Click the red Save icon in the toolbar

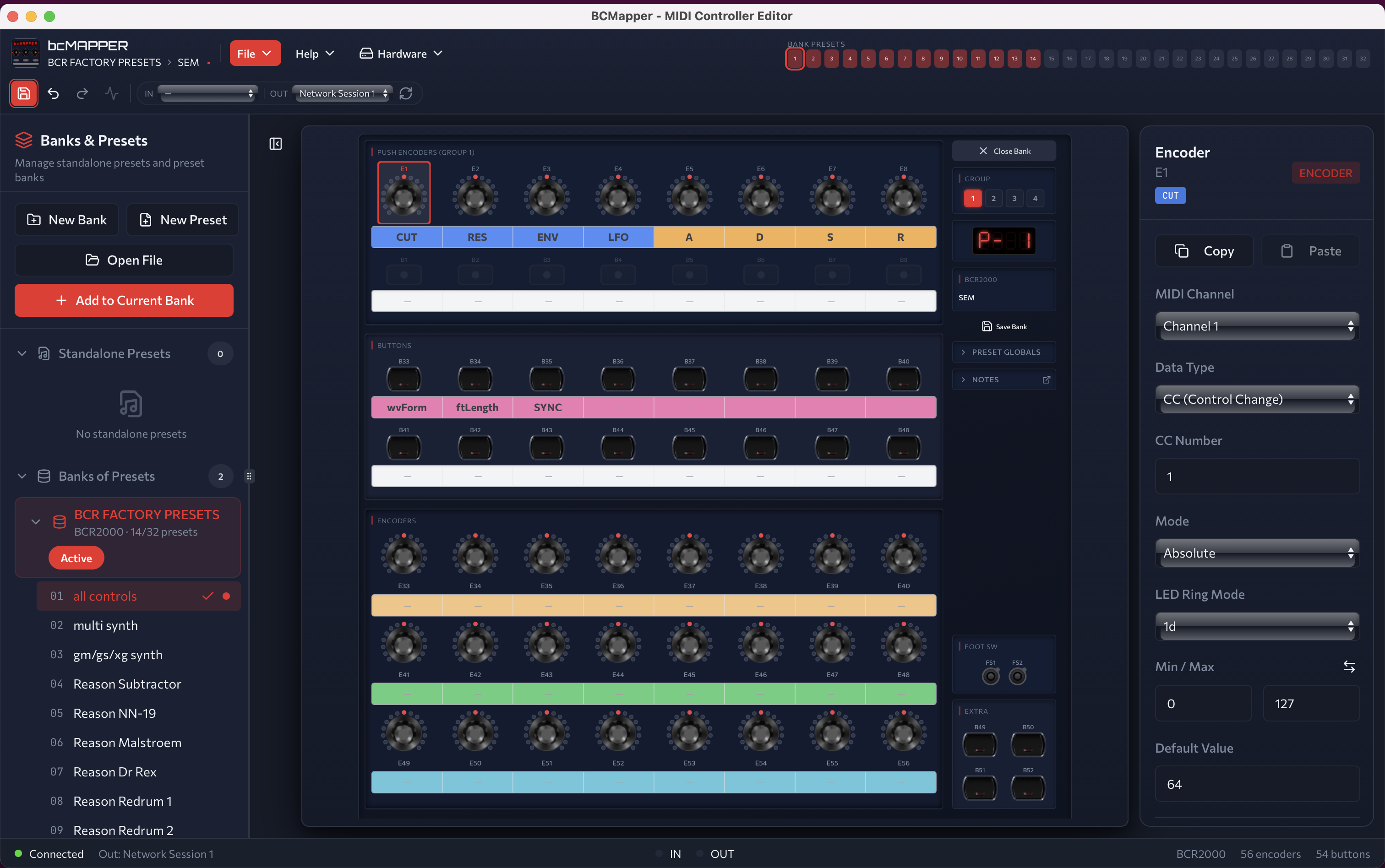coord(23,93)
